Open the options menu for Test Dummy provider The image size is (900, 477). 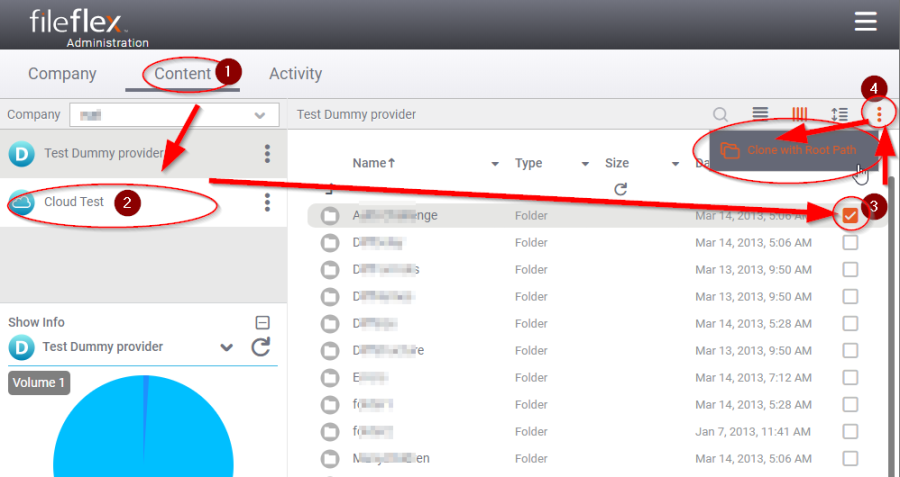(x=267, y=154)
